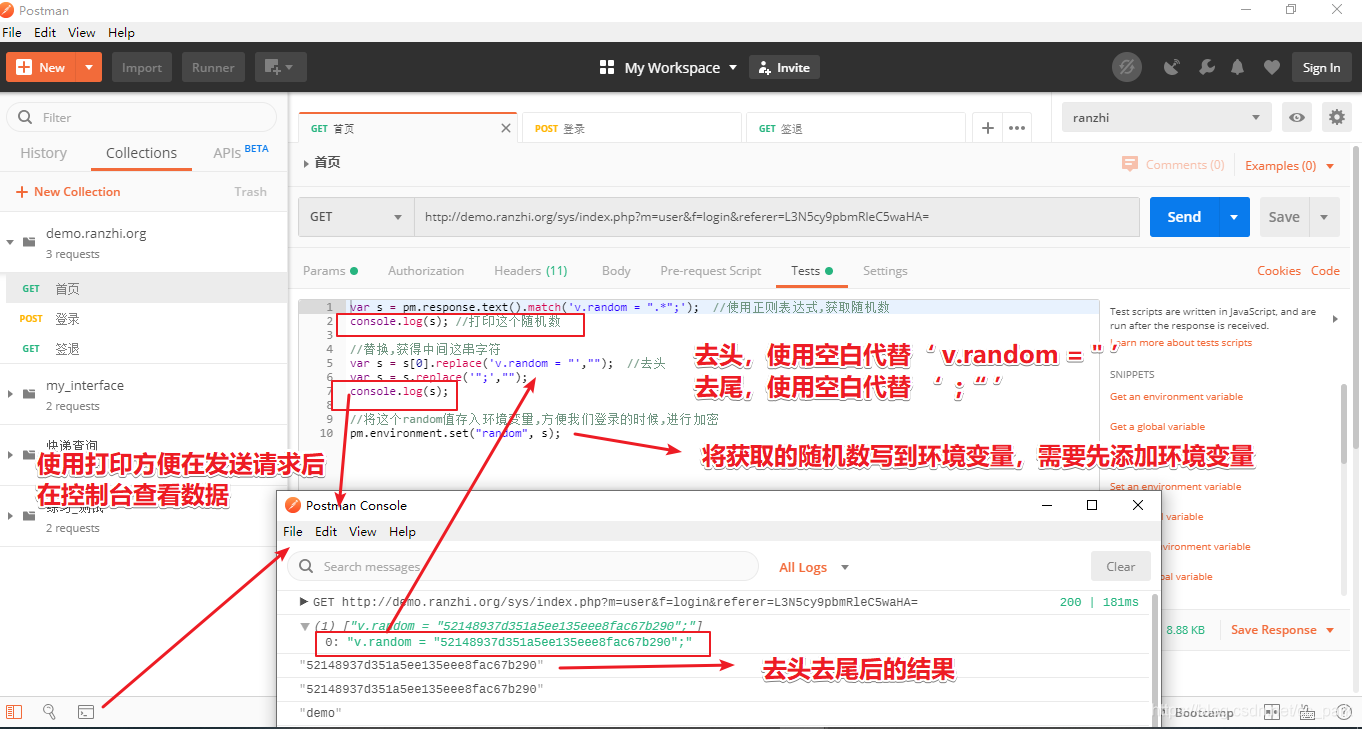The width and height of the screenshot is (1362, 729).
Task: Add a new request tab with plus
Action: tap(988, 128)
